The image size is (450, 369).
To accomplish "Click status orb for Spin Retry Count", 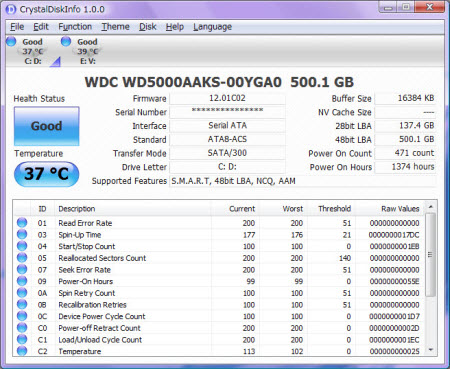I will (x=22, y=292).
